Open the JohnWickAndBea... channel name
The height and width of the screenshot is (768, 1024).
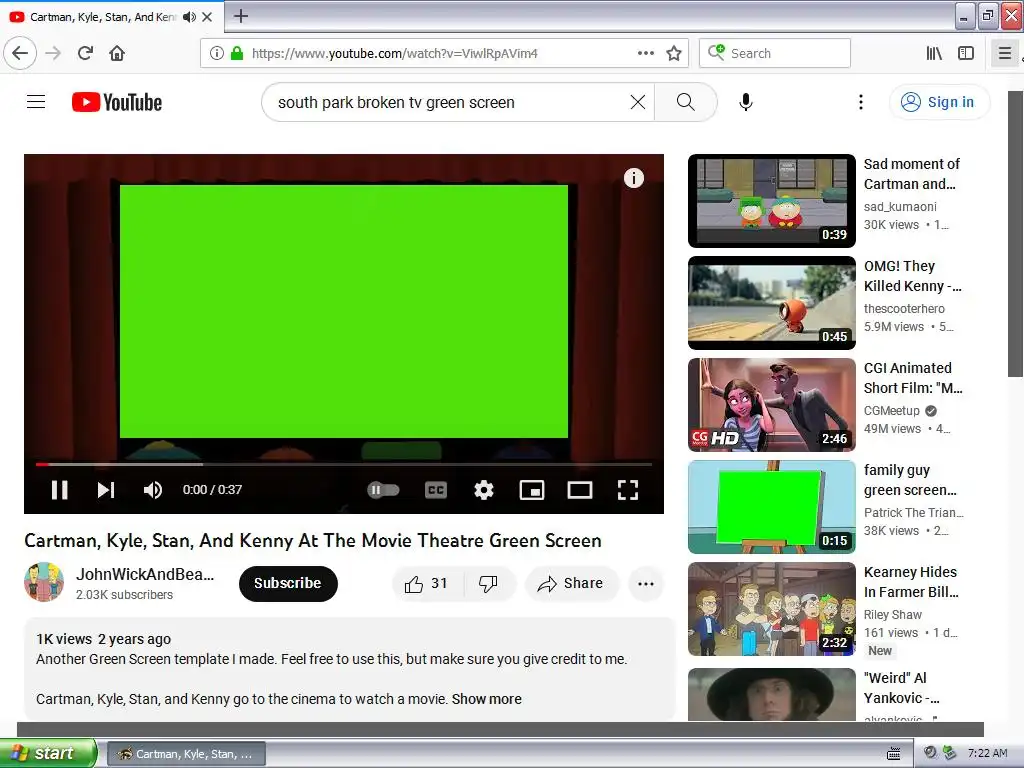[x=145, y=574]
